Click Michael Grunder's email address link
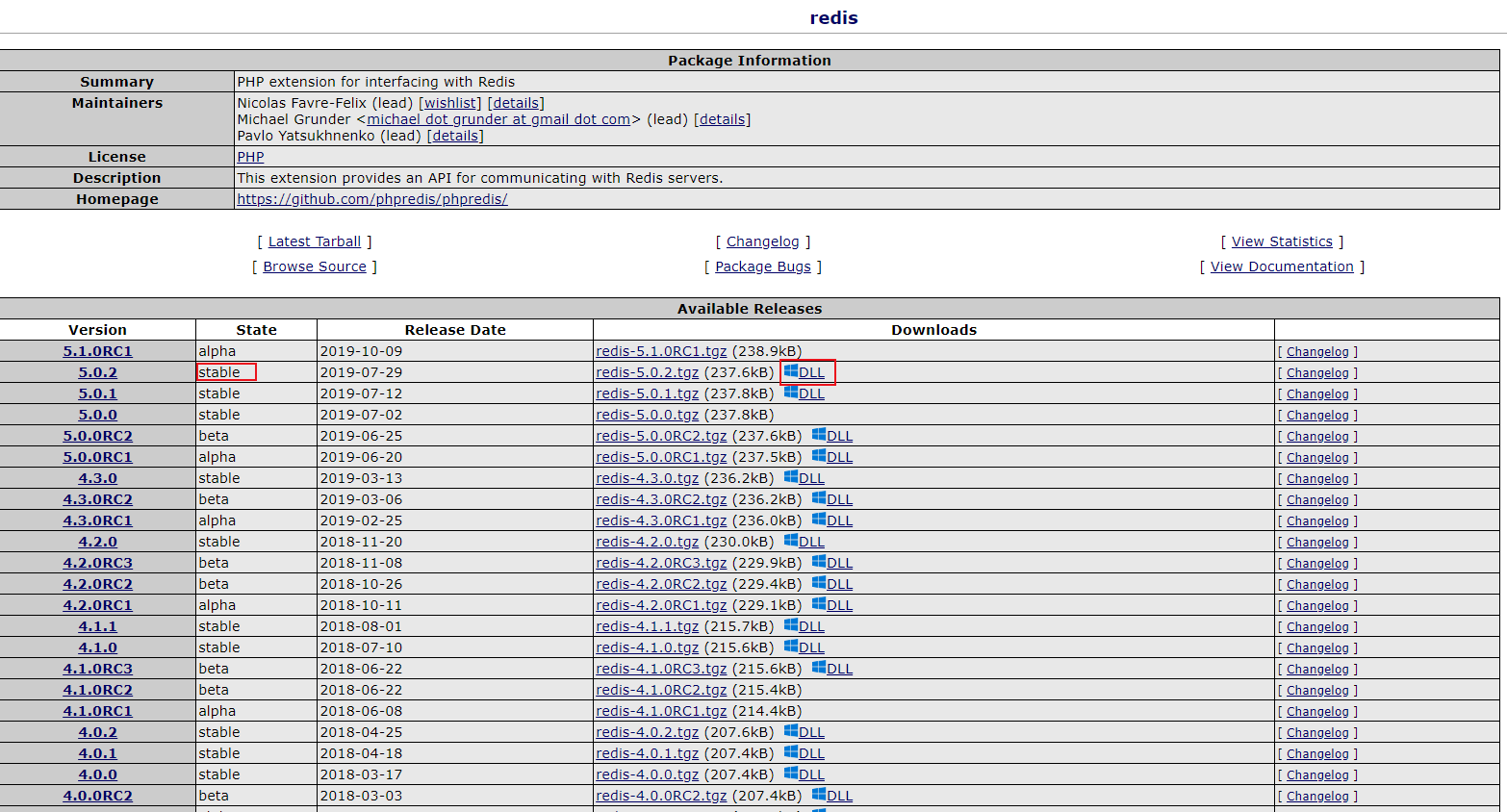The height and width of the screenshot is (812, 1507). [498, 119]
